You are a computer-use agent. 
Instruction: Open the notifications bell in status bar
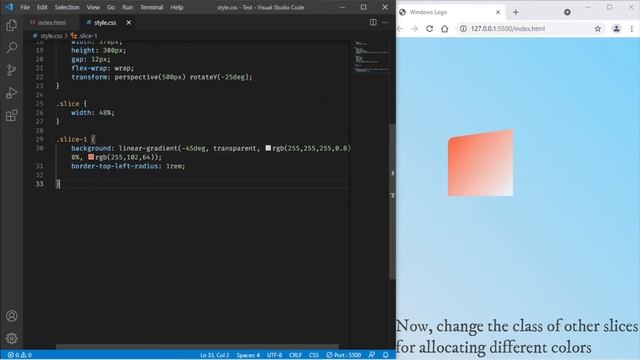(385, 355)
